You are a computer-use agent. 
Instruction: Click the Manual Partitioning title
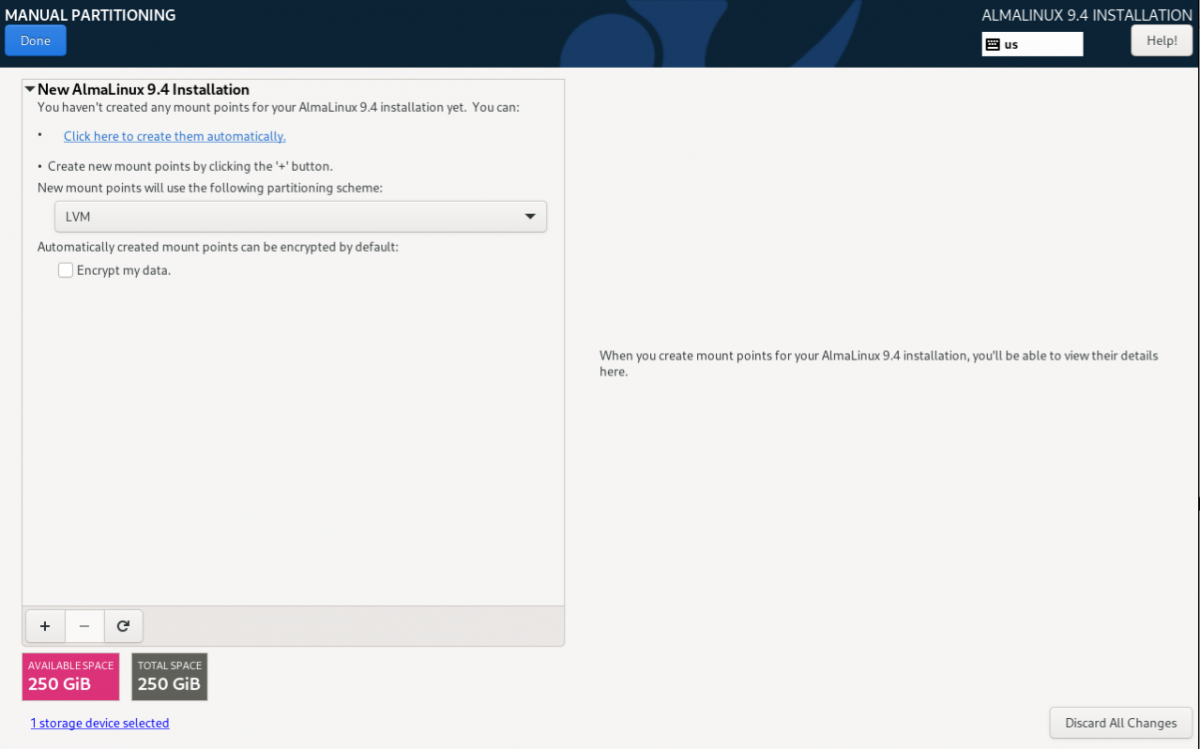coord(90,15)
